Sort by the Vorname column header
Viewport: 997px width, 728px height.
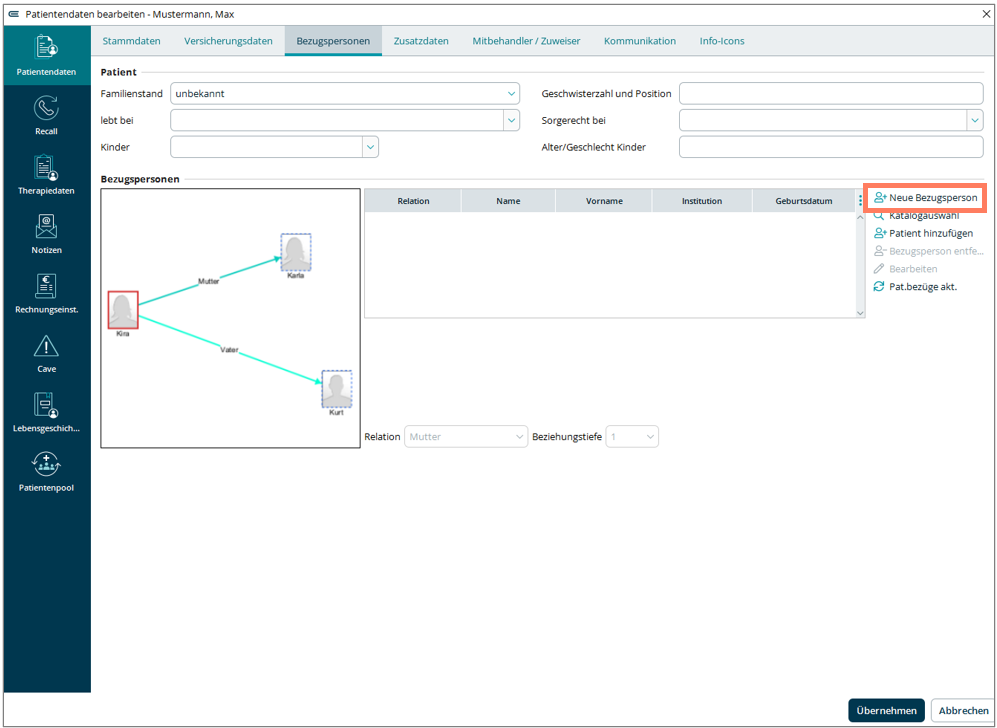[604, 201]
